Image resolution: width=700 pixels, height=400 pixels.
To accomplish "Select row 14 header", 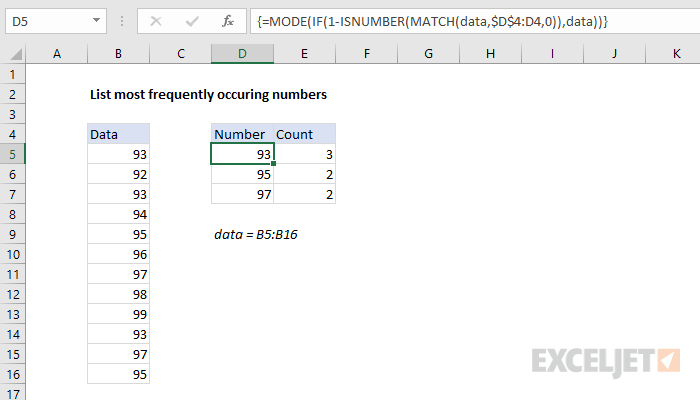I will point(12,334).
